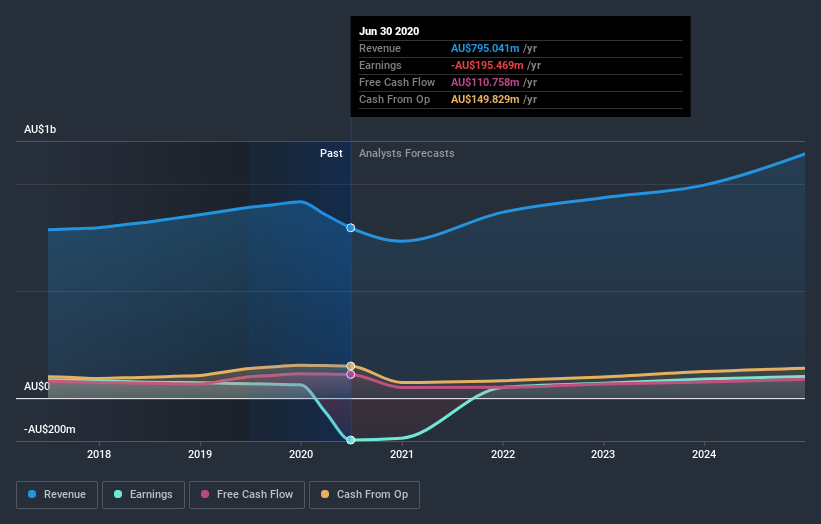This screenshot has width=821, height=524.
Task: Toggle the Cash From Op legend button
Action: coord(364,495)
